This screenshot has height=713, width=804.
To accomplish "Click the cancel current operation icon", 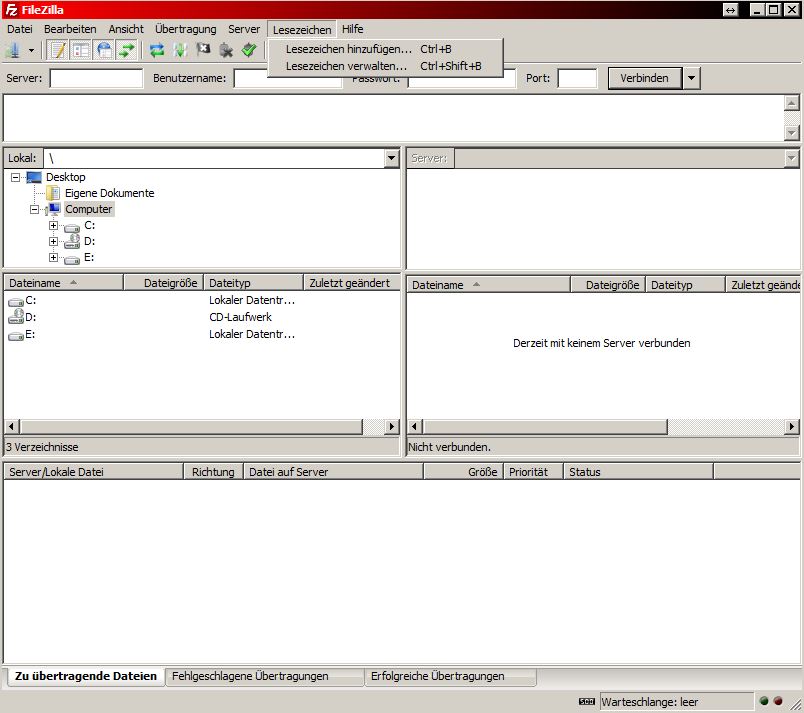I will (x=203, y=50).
